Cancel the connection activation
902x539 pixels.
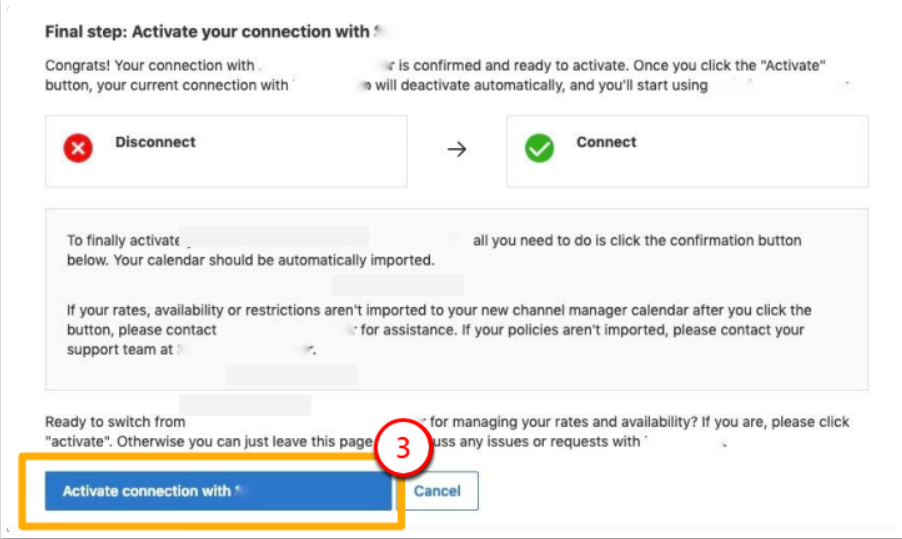[437, 491]
